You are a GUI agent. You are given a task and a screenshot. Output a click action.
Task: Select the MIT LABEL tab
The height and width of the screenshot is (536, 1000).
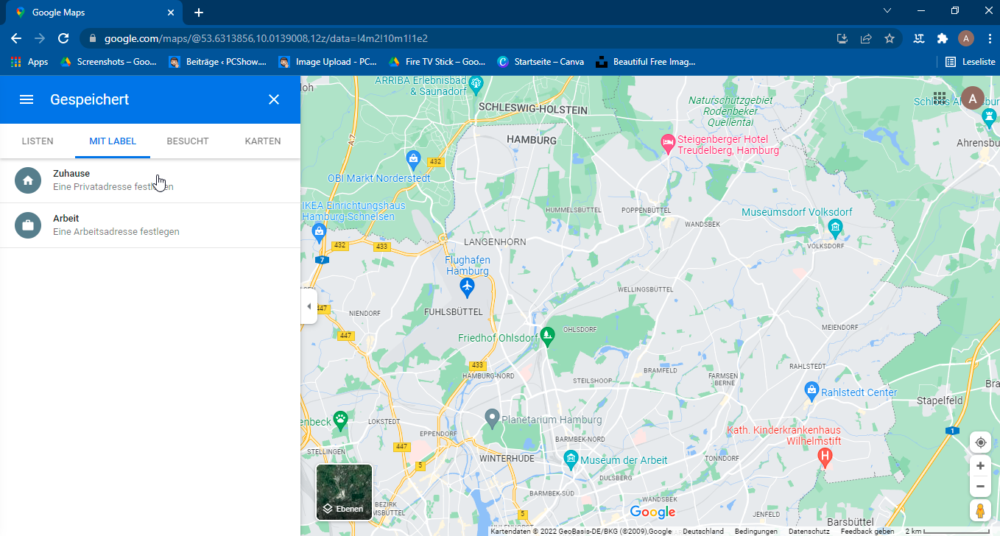point(112,141)
